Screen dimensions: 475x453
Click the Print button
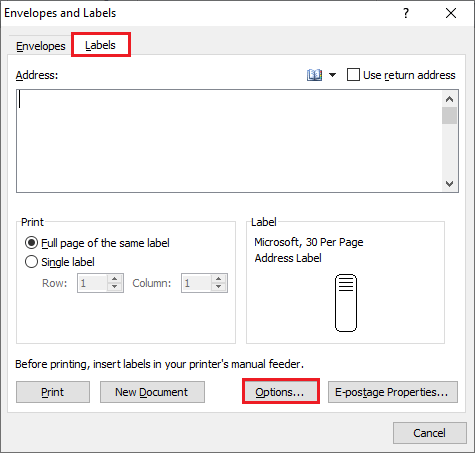[53, 392]
